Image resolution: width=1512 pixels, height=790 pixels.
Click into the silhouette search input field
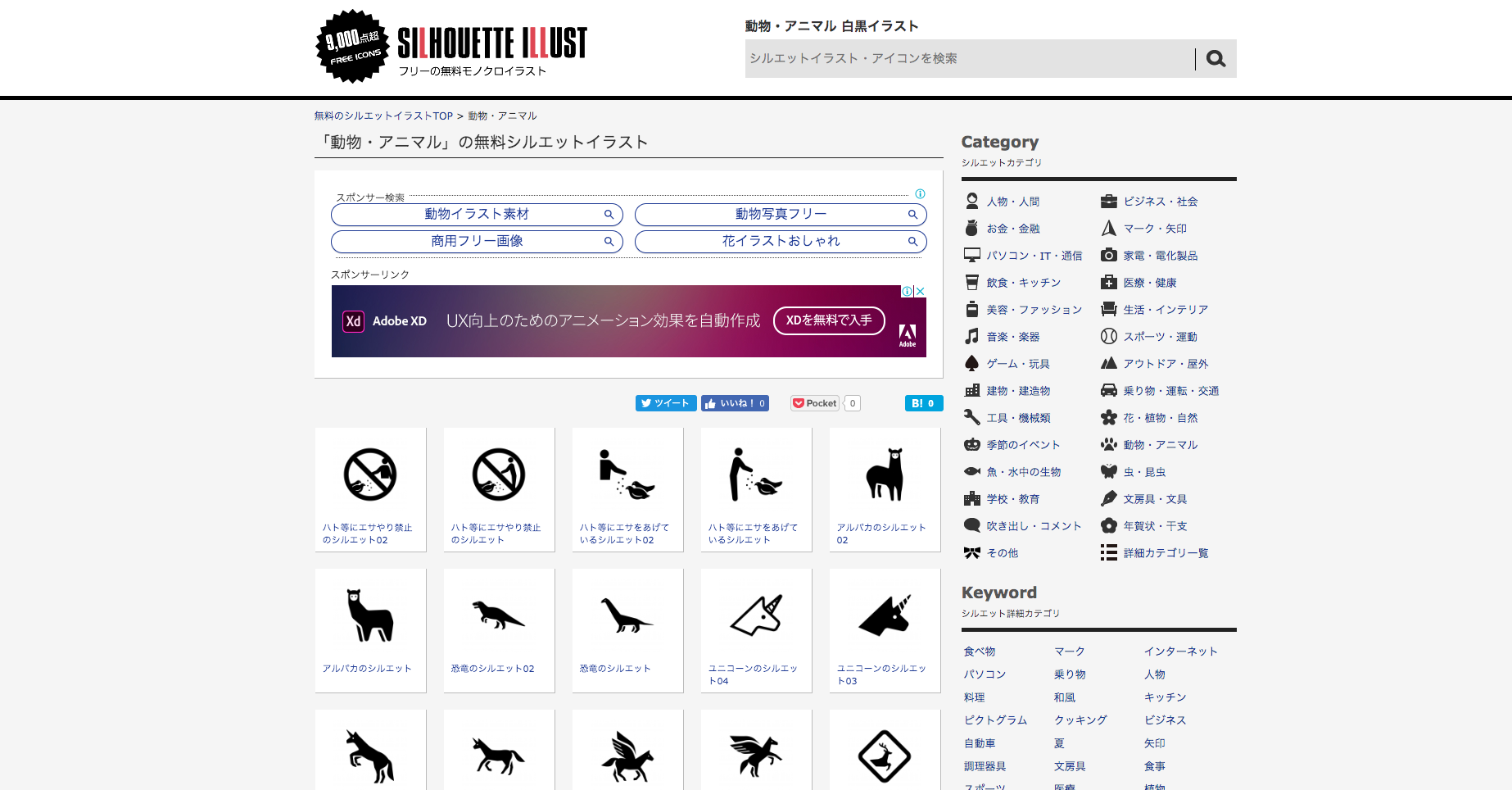tap(970, 59)
